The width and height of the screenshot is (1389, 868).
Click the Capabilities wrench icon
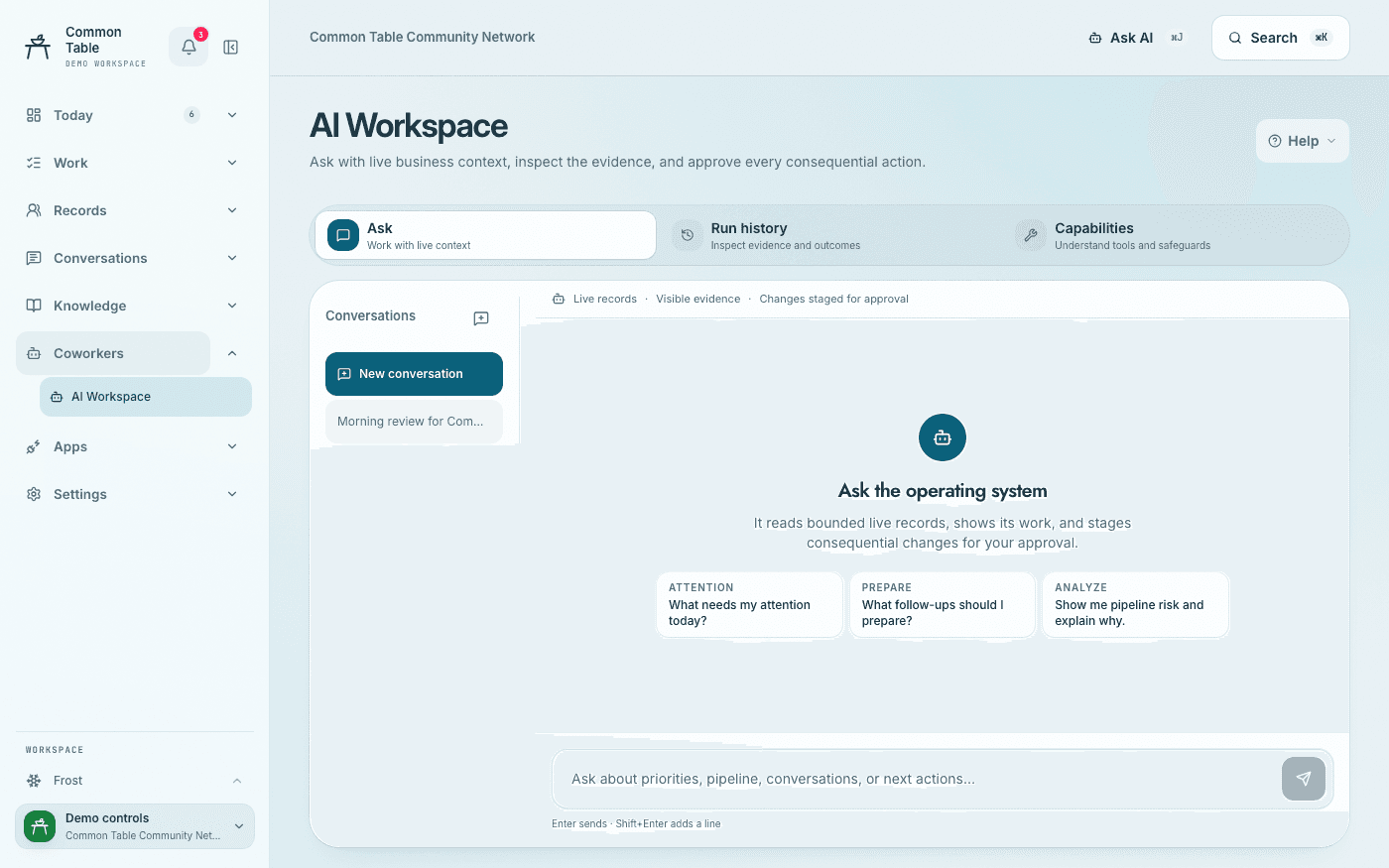click(1031, 235)
